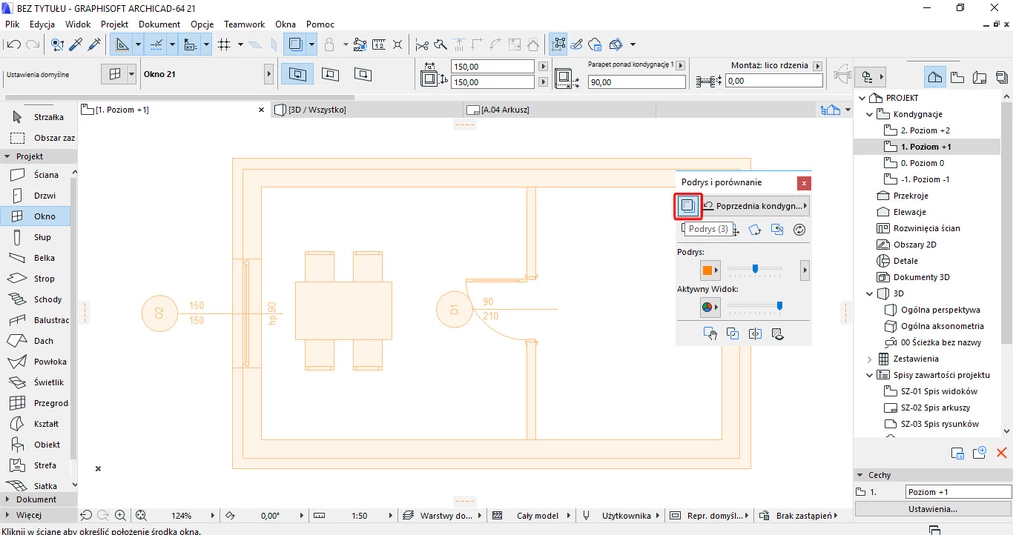Screen dimensions: 1013x535
Task: Collapse the Kondygnacje tree node
Action: [x=870, y=114]
